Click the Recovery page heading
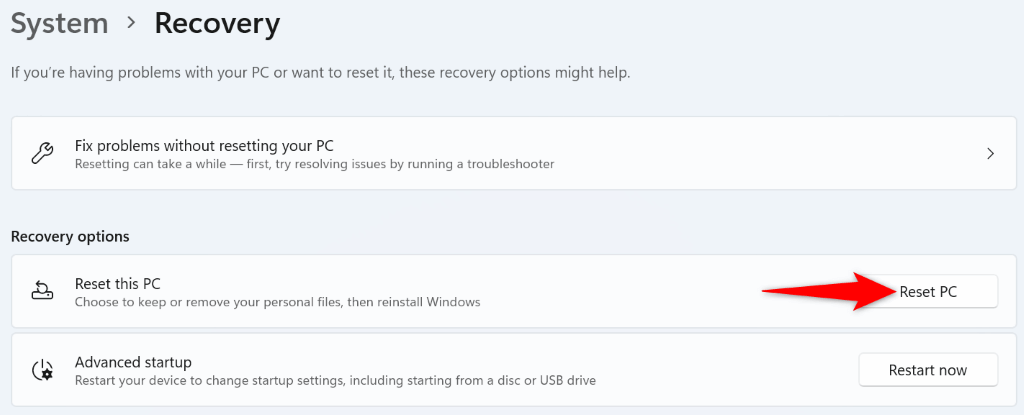Image resolution: width=1024 pixels, height=415 pixels. pyautogui.click(x=217, y=23)
